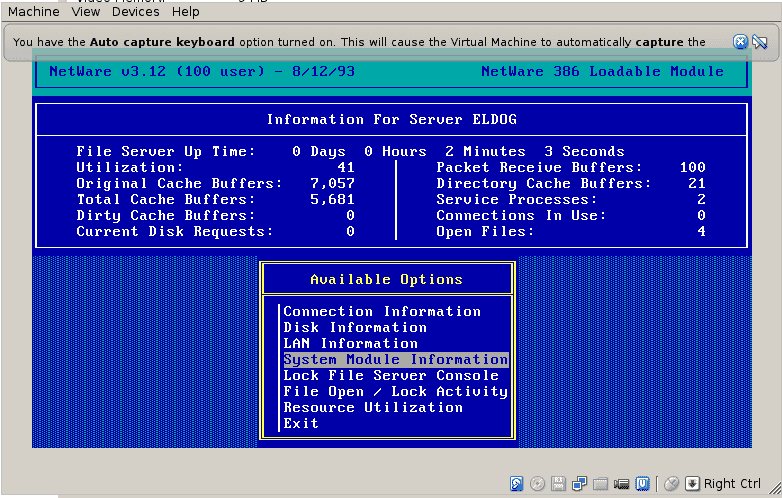The height and width of the screenshot is (498, 782).
Task: Click the virtualization CPU status icon
Action: click(x=642, y=483)
